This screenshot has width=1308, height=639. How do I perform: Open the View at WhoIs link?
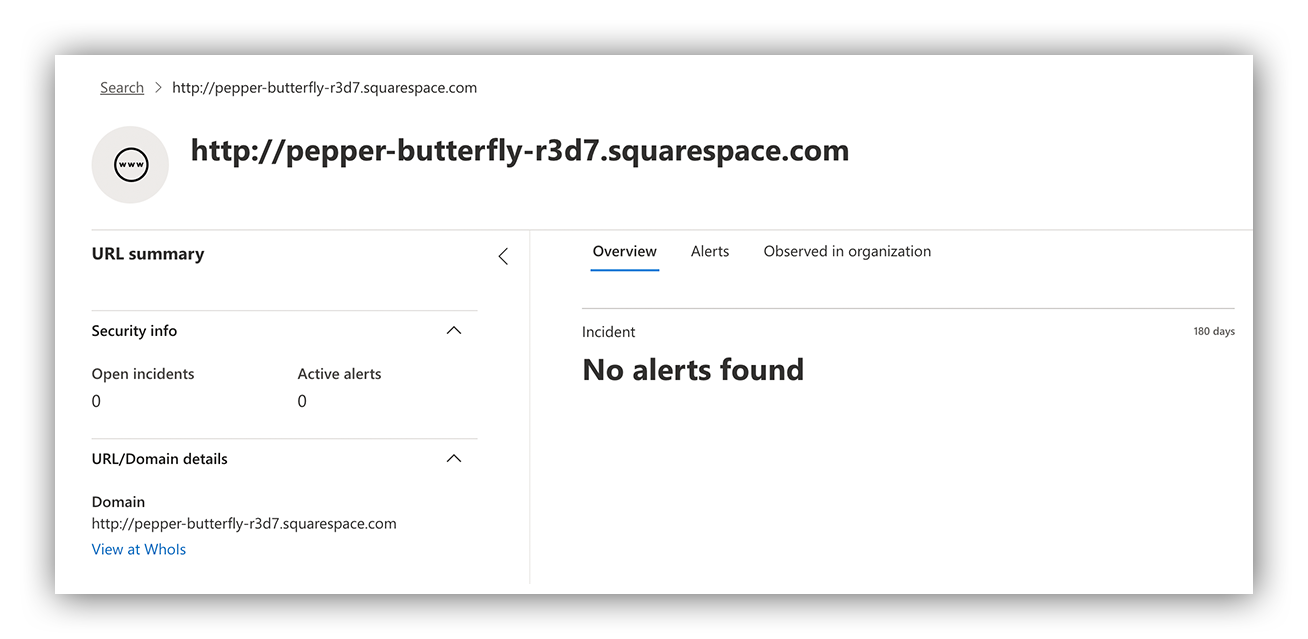[139, 549]
